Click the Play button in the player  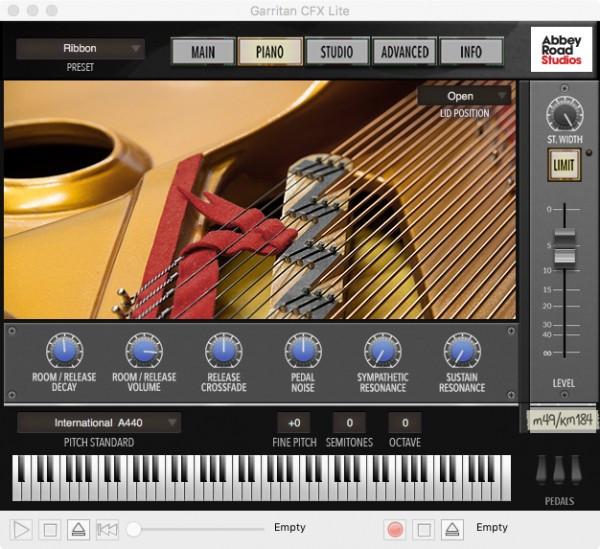(21, 530)
